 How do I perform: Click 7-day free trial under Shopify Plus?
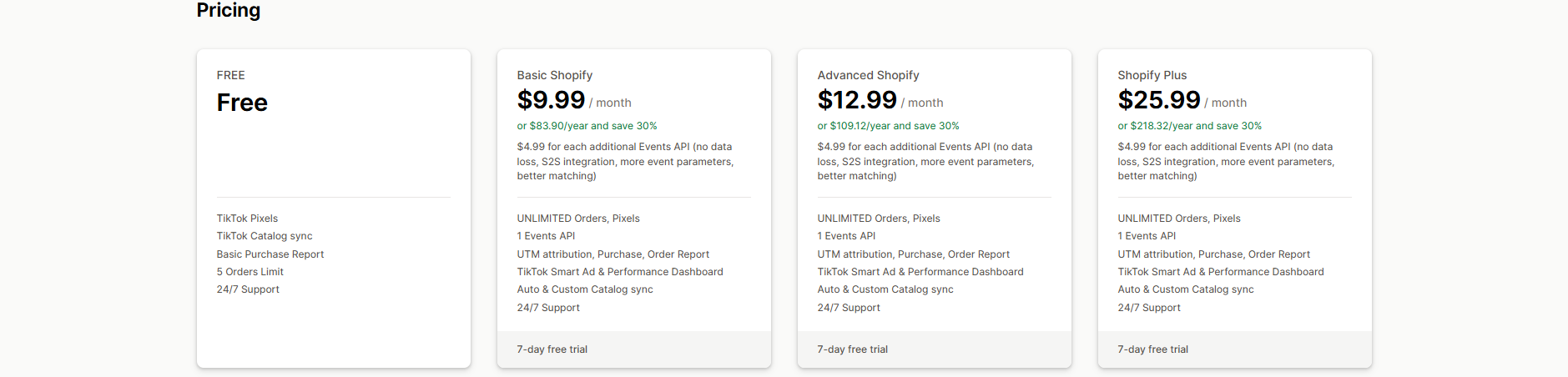pyautogui.click(x=1152, y=349)
